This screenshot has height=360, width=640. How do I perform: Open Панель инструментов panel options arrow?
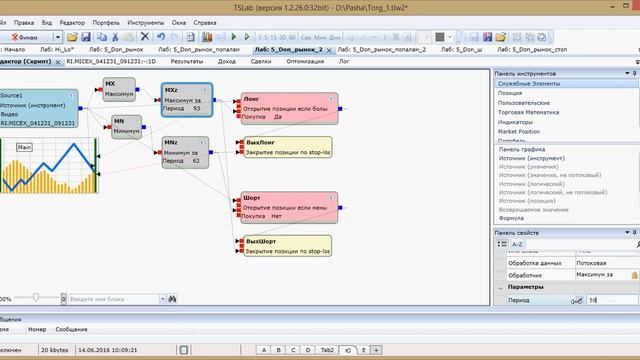coord(627,73)
